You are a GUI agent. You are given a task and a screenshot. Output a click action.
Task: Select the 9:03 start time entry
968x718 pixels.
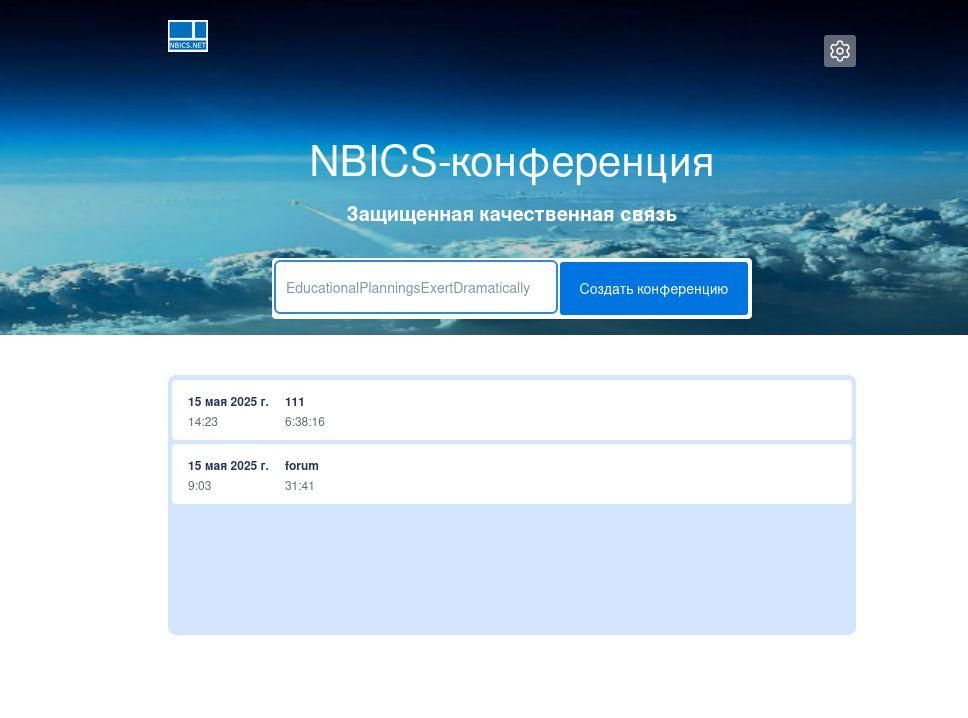199,486
